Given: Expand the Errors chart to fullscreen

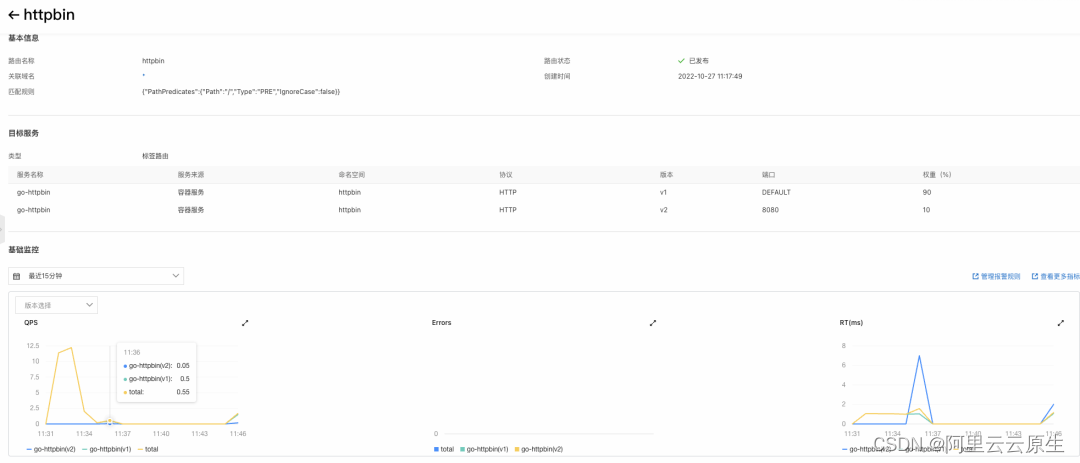Looking at the screenshot, I should point(653,322).
